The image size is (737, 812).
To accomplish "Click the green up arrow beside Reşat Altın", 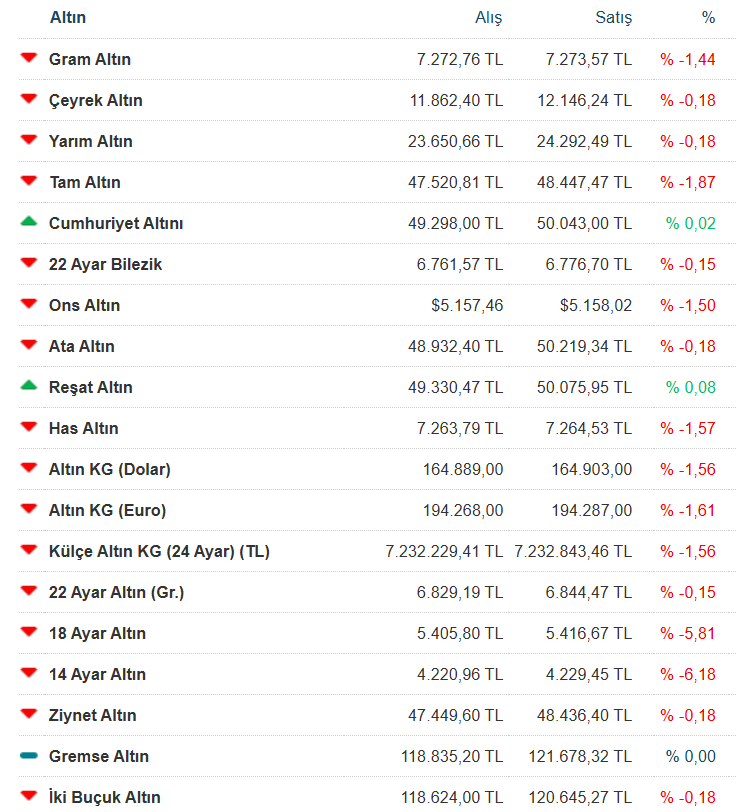I will click(x=28, y=387).
